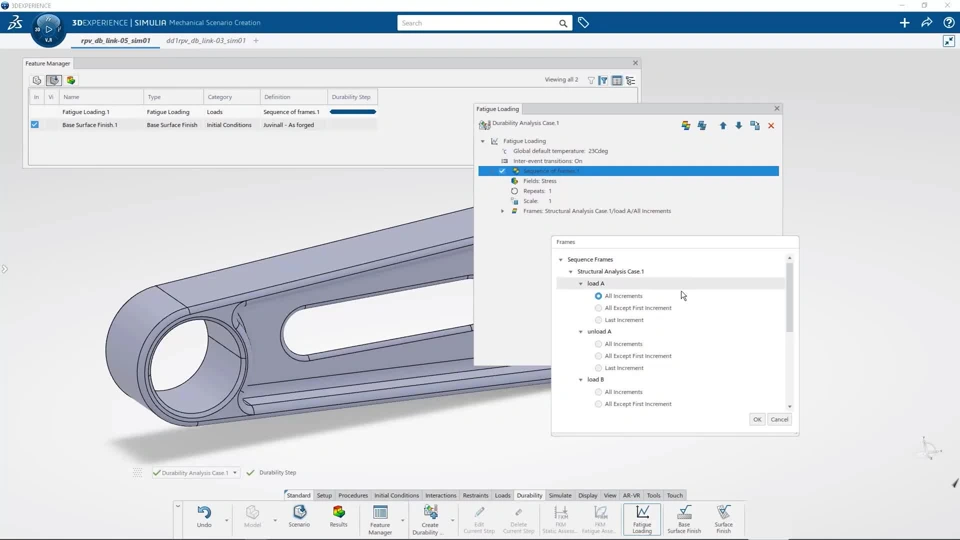Open the dd1rpv_db_link-03_sim01 document tab
The width and height of the screenshot is (960, 540).
coord(206,41)
